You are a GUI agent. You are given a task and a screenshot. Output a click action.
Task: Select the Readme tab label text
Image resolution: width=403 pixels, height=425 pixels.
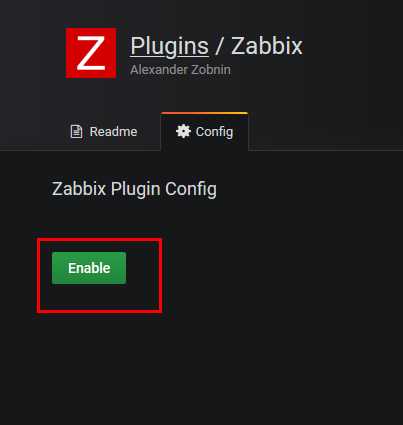(x=113, y=131)
